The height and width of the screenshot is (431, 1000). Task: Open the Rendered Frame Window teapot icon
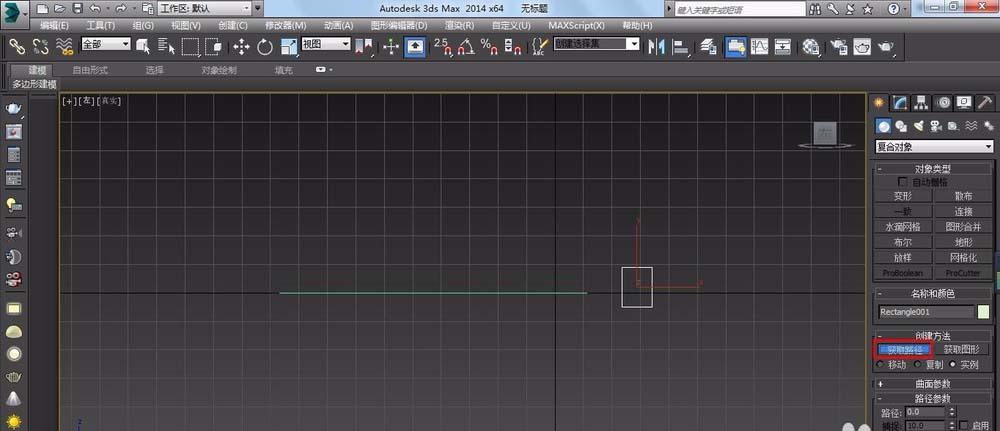point(862,46)
